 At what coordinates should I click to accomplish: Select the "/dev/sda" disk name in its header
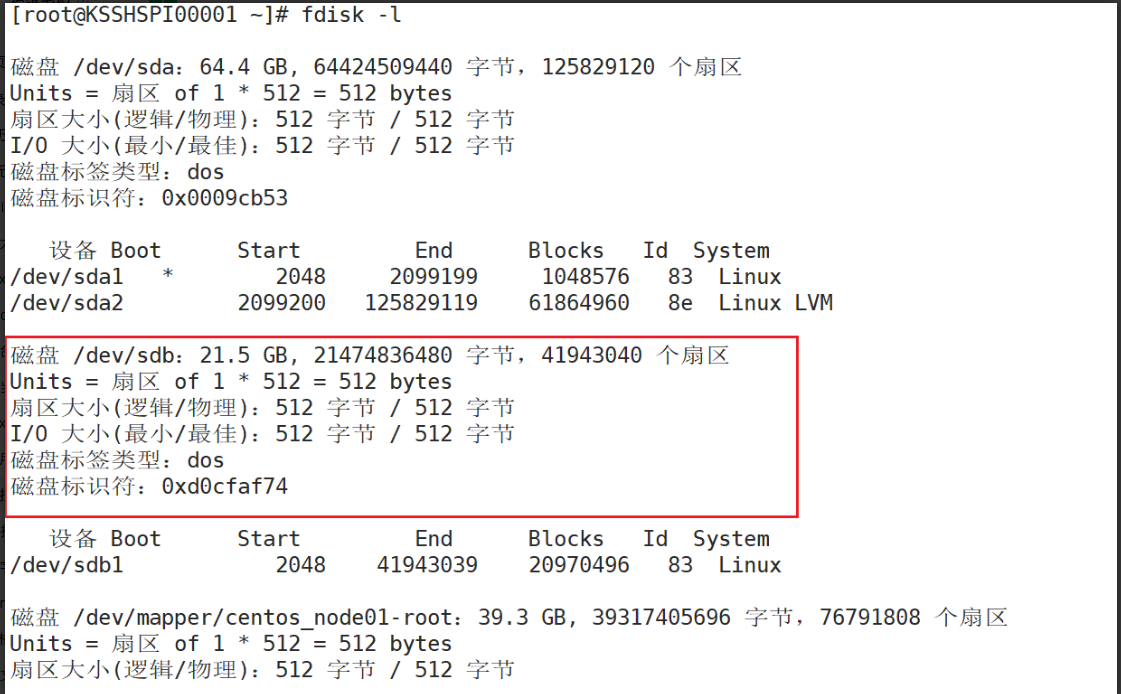(x=124, y=67)
